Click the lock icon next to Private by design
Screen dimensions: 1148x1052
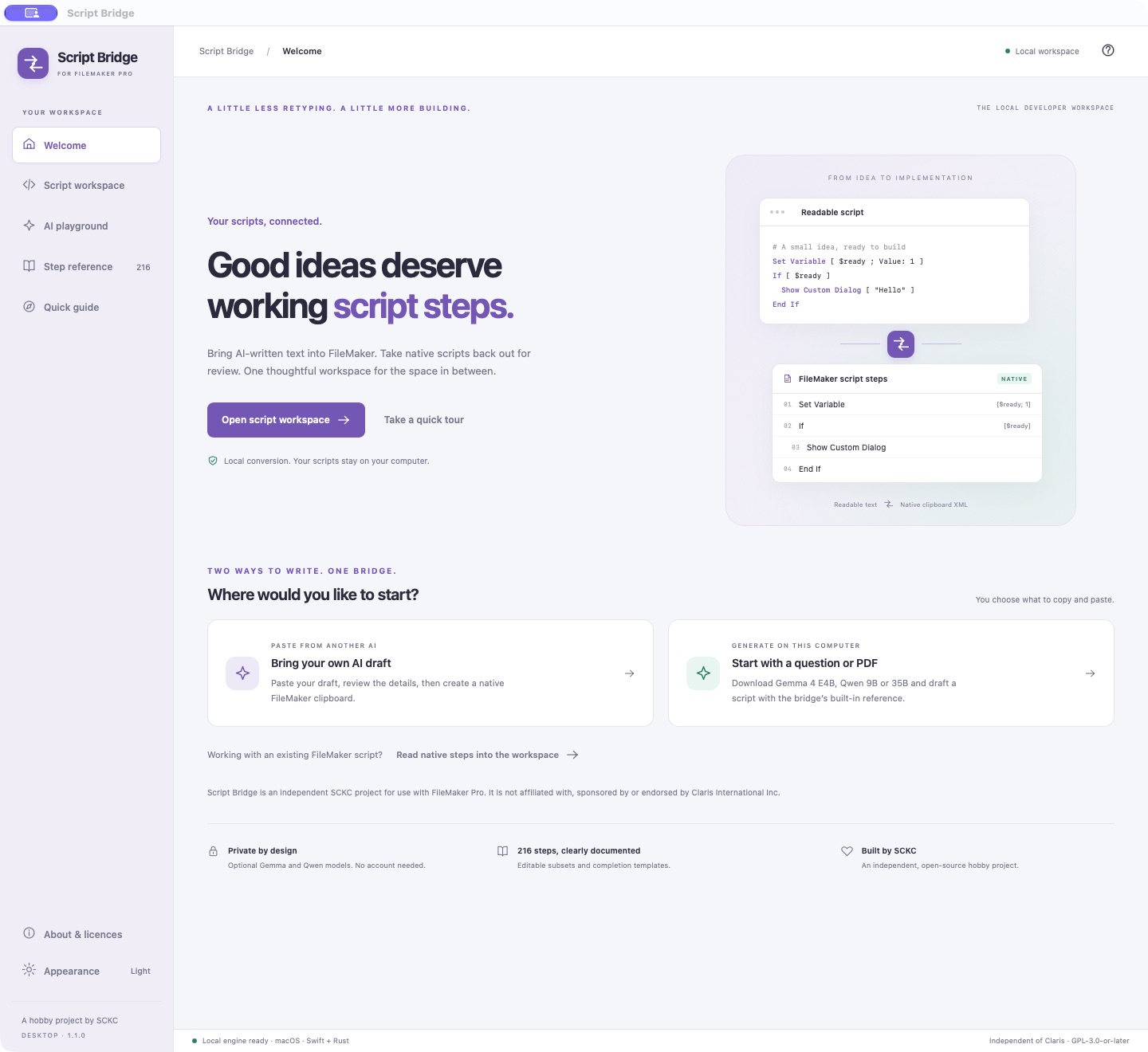tap(213, 851)
